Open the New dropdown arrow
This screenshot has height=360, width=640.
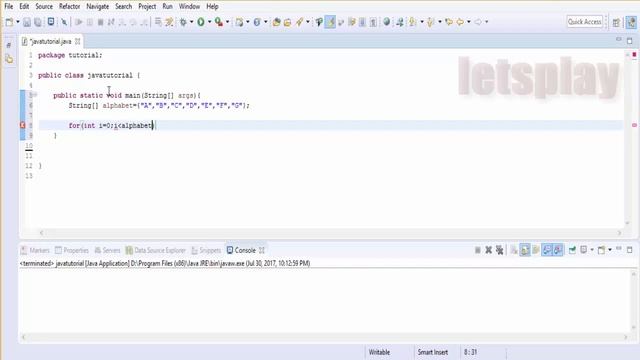coord(18,22)
